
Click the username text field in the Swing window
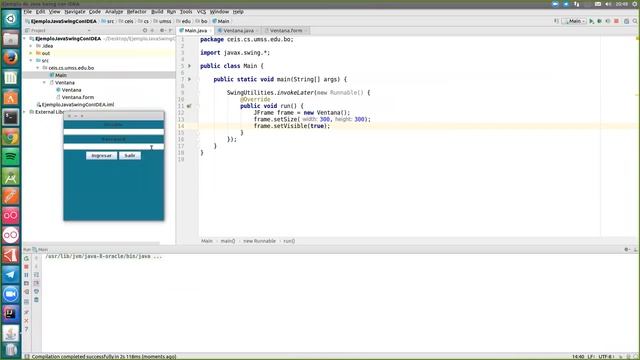tap(113, 132)
